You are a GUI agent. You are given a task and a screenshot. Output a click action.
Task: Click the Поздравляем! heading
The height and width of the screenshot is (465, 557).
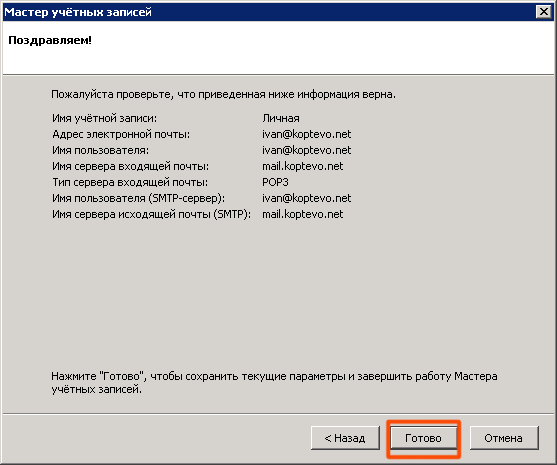[50, 40]
